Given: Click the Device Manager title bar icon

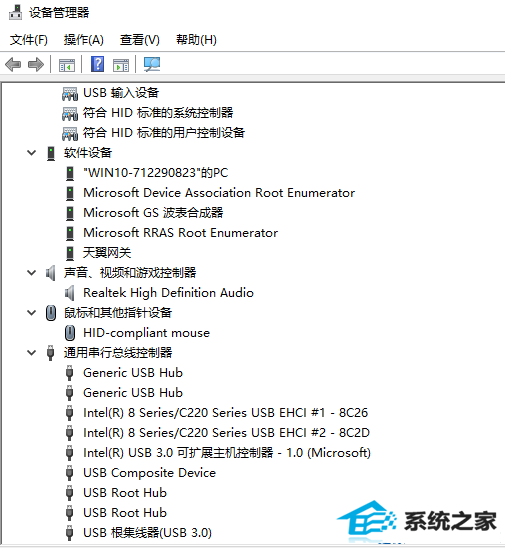Looking at the screenshot, I should 15,13.
